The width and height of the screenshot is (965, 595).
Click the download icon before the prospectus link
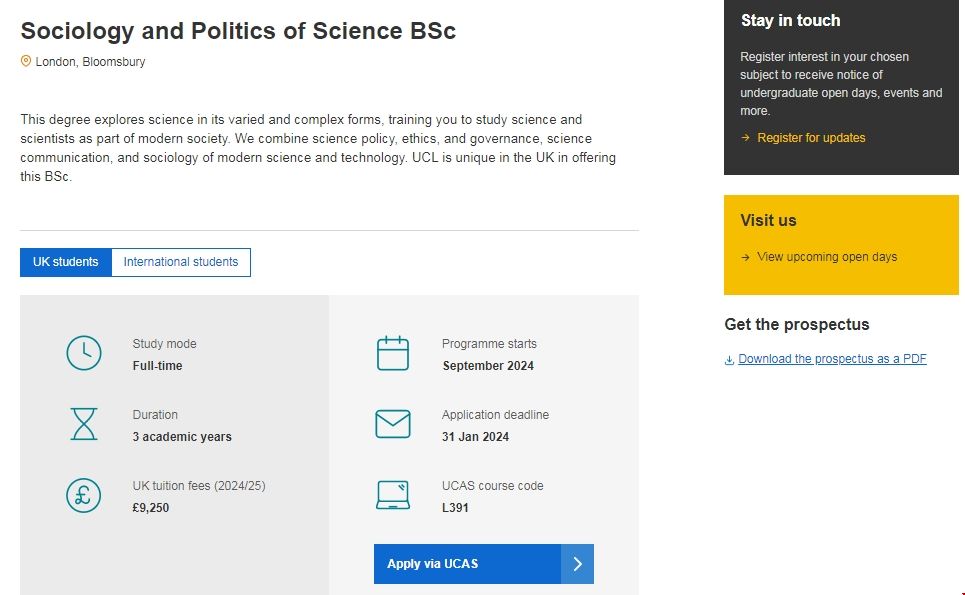728,358
